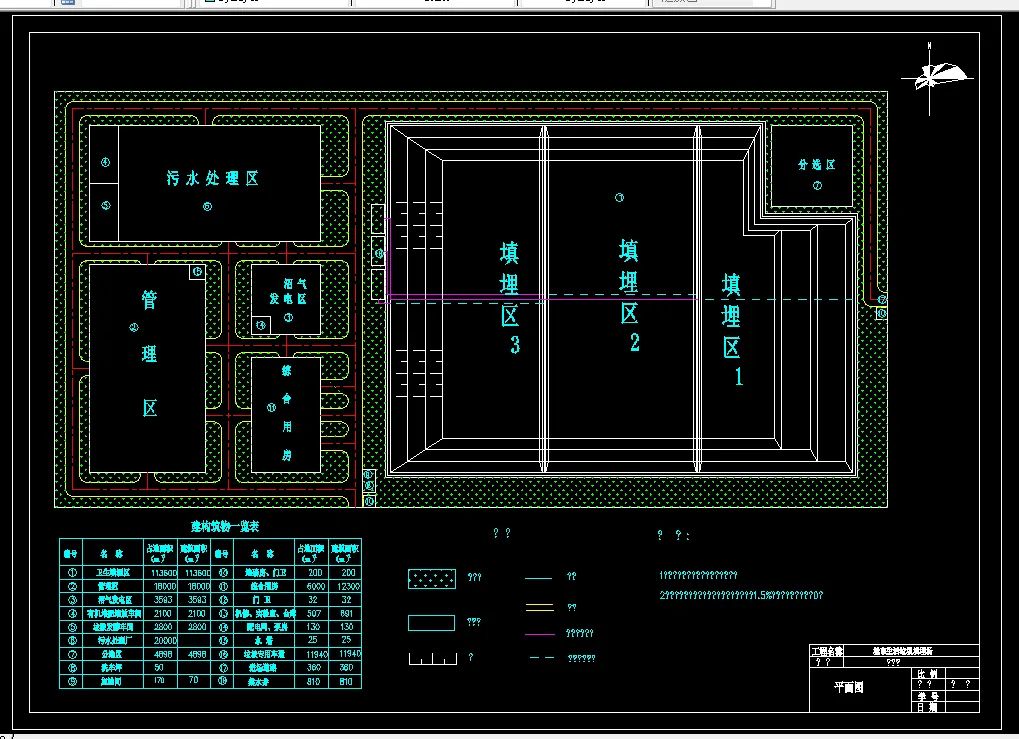
Task: Click the magenta line legend sample
Action: tap(539, 633)
